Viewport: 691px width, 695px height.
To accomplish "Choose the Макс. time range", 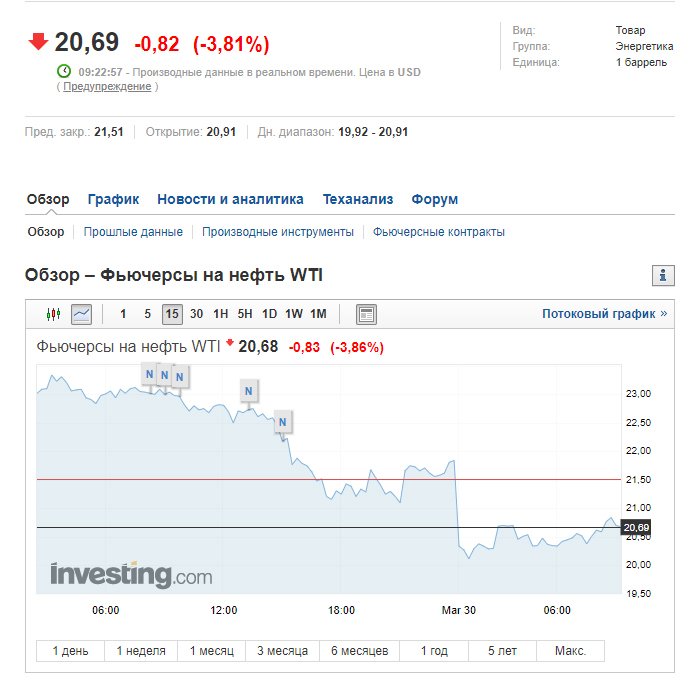I will (x=570, y=651).
